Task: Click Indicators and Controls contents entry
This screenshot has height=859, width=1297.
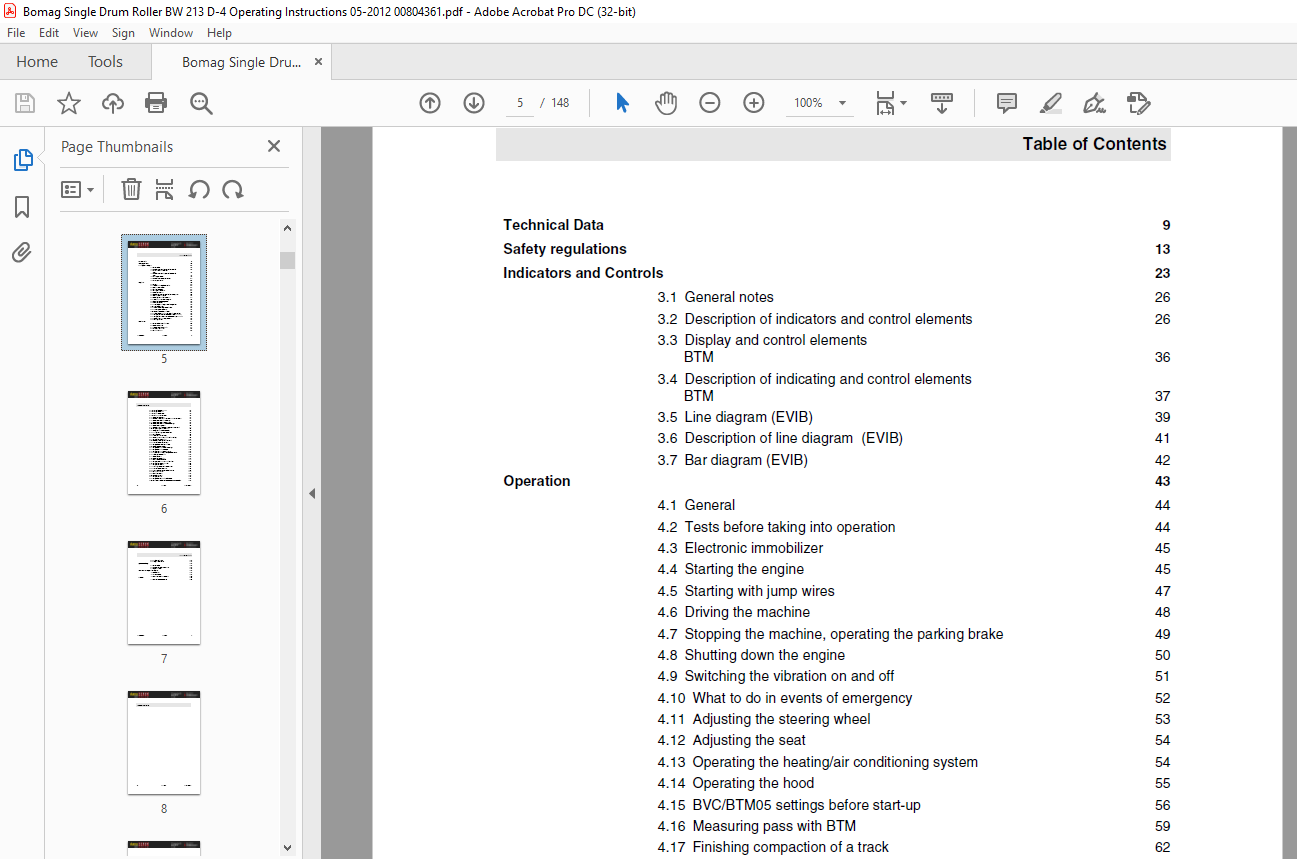Action: click(583, 273)
